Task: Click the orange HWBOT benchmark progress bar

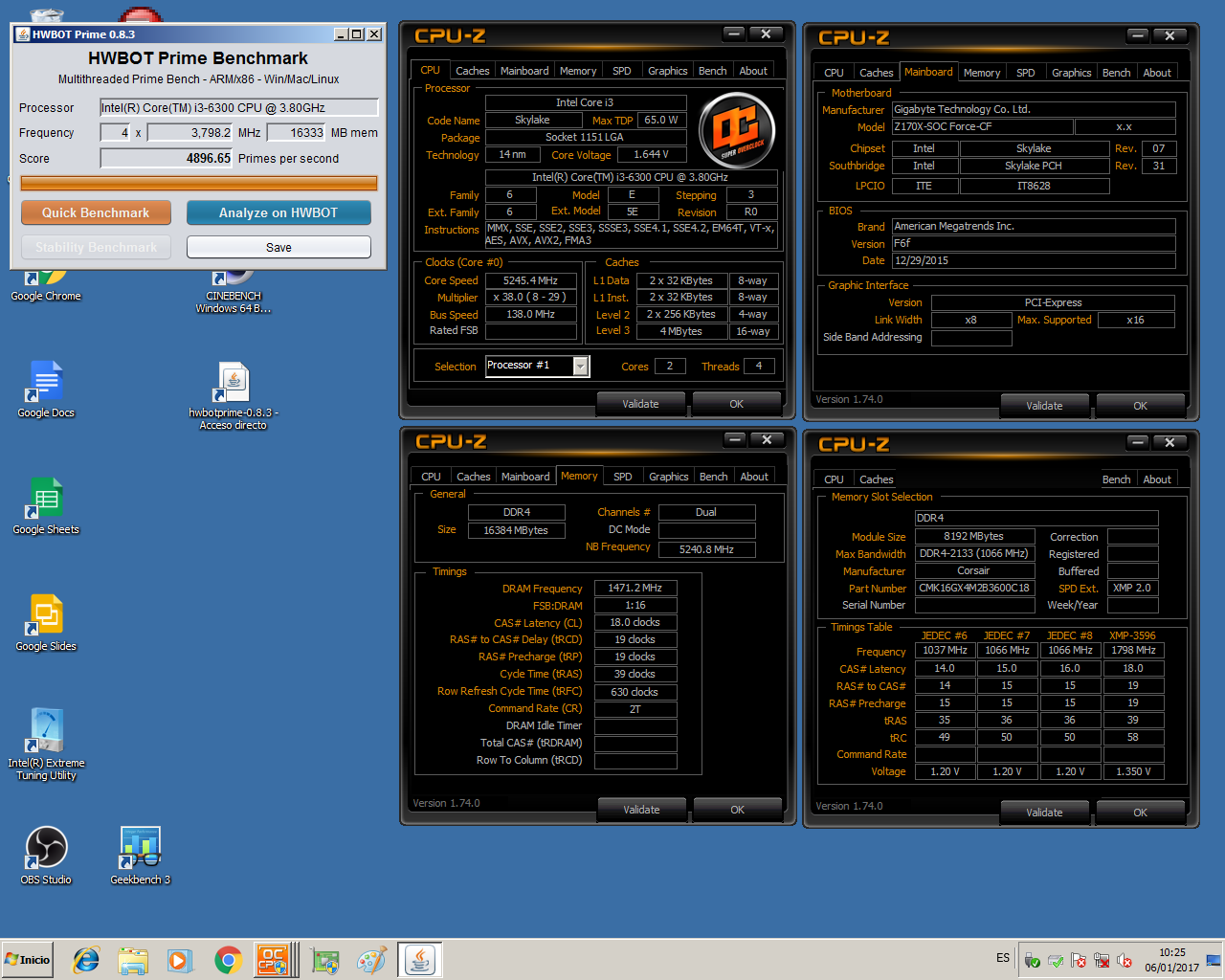Action: [x=199, y=183]
